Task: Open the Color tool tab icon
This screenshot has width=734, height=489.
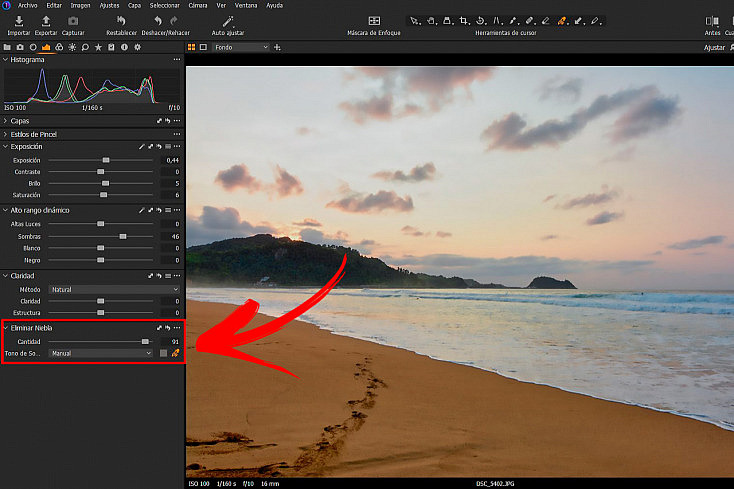Action: pos(59,47)
